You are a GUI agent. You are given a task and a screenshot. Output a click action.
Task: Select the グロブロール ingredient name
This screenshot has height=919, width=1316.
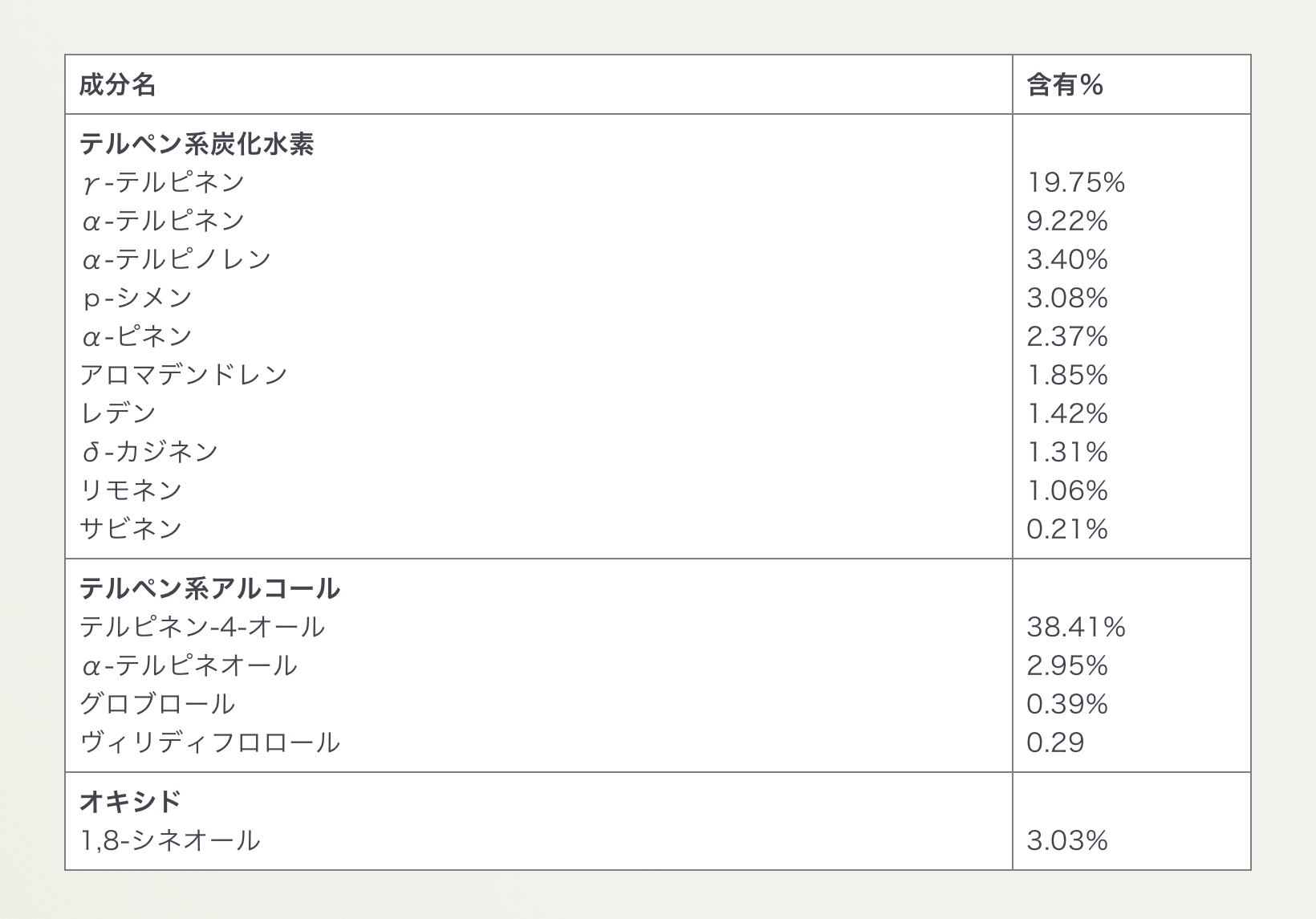click(157, 704)
